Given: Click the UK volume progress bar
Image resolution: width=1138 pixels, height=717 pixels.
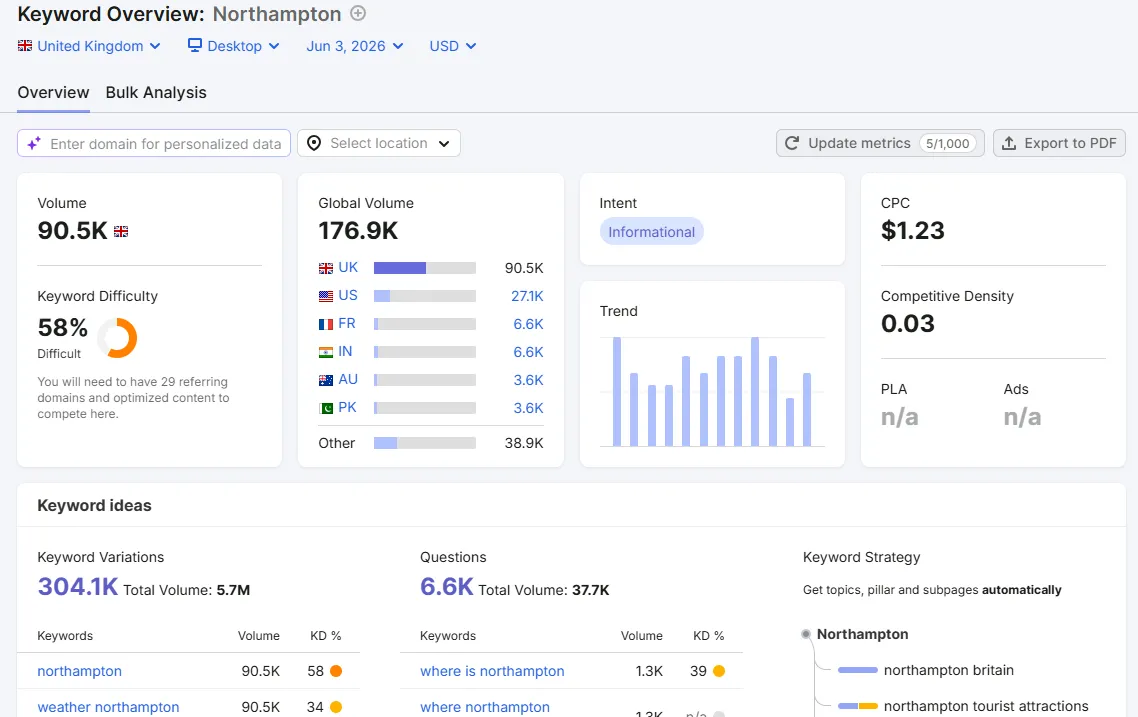Looking at the screenshot, I should pyautogui.click(x=425, y=268).
